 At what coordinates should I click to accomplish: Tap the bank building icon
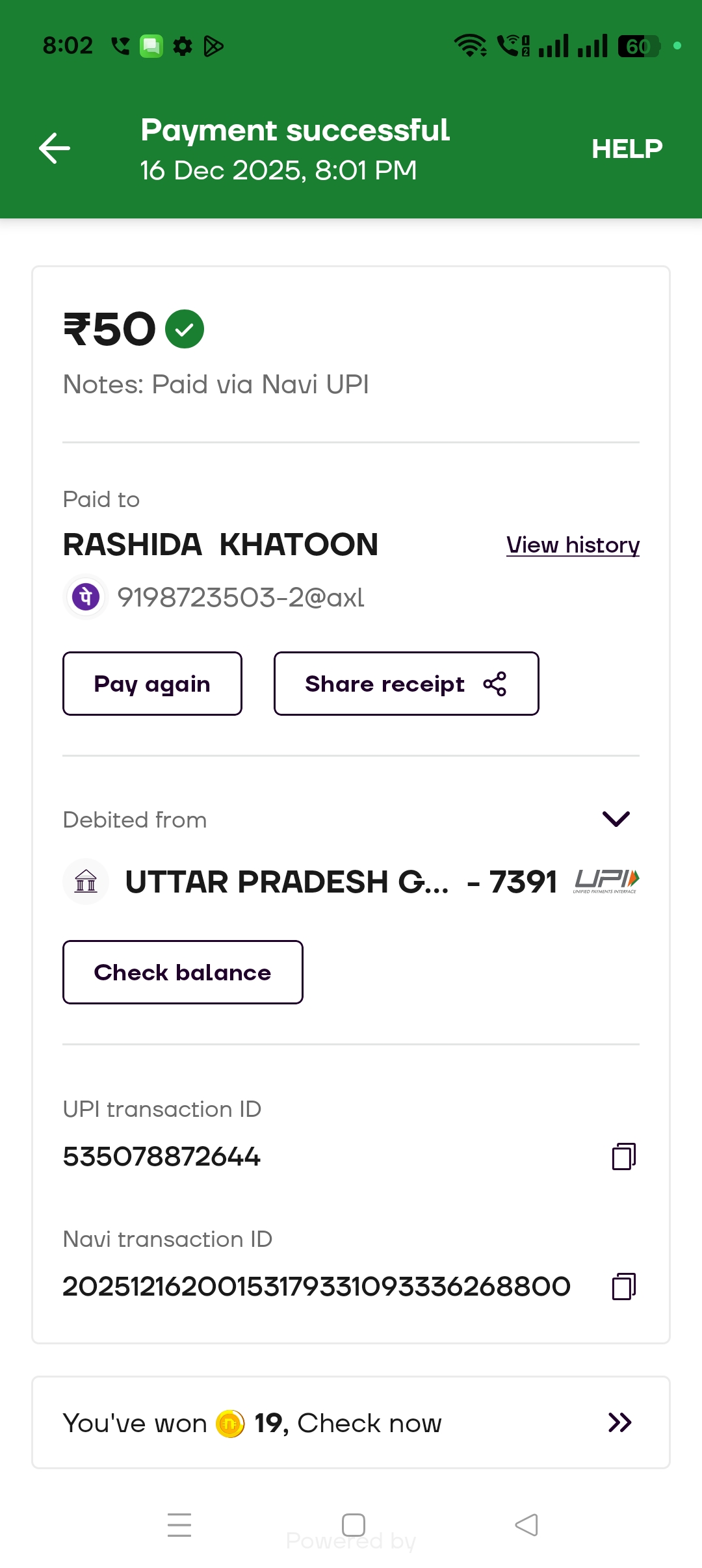point(86,882)
